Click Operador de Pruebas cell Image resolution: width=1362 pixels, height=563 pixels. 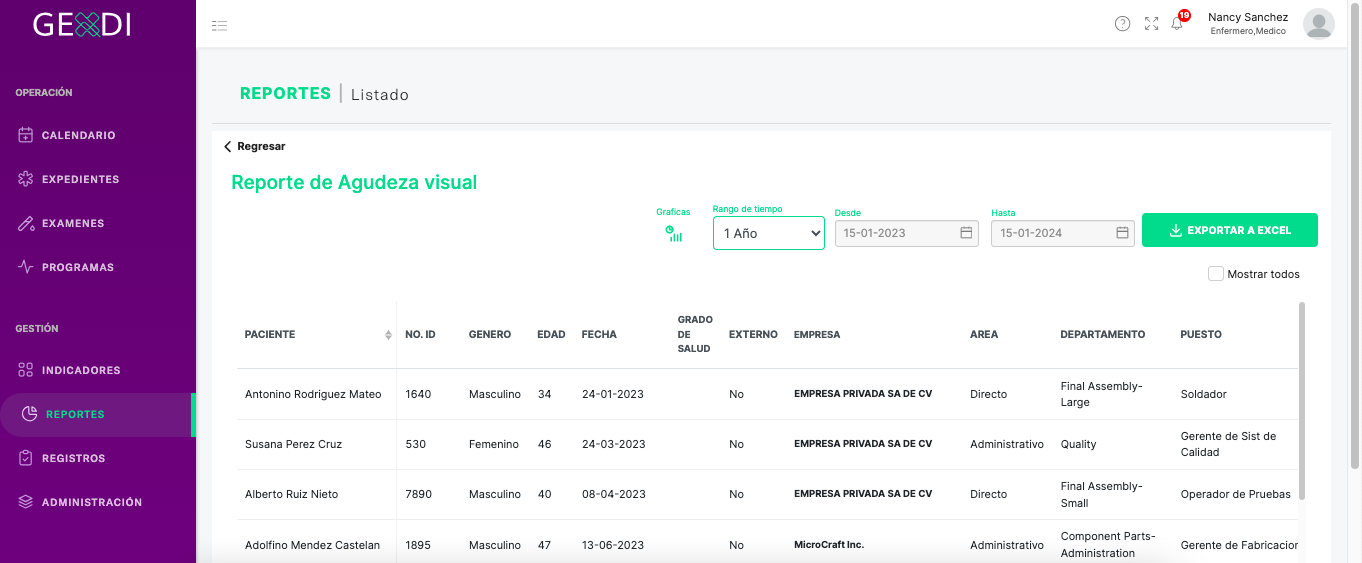pos(1235,494)
